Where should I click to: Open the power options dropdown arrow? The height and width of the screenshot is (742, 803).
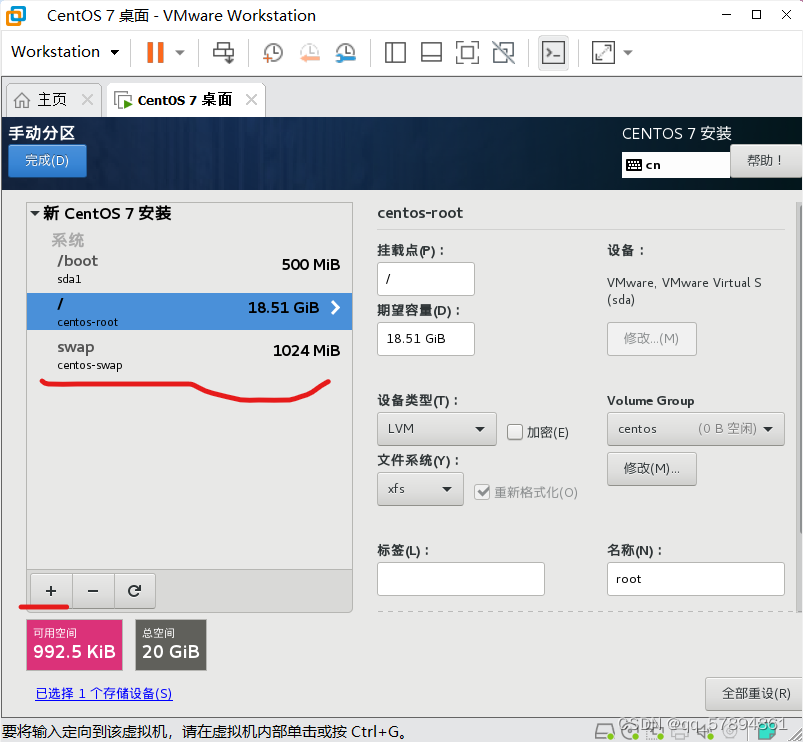point(180,52)
